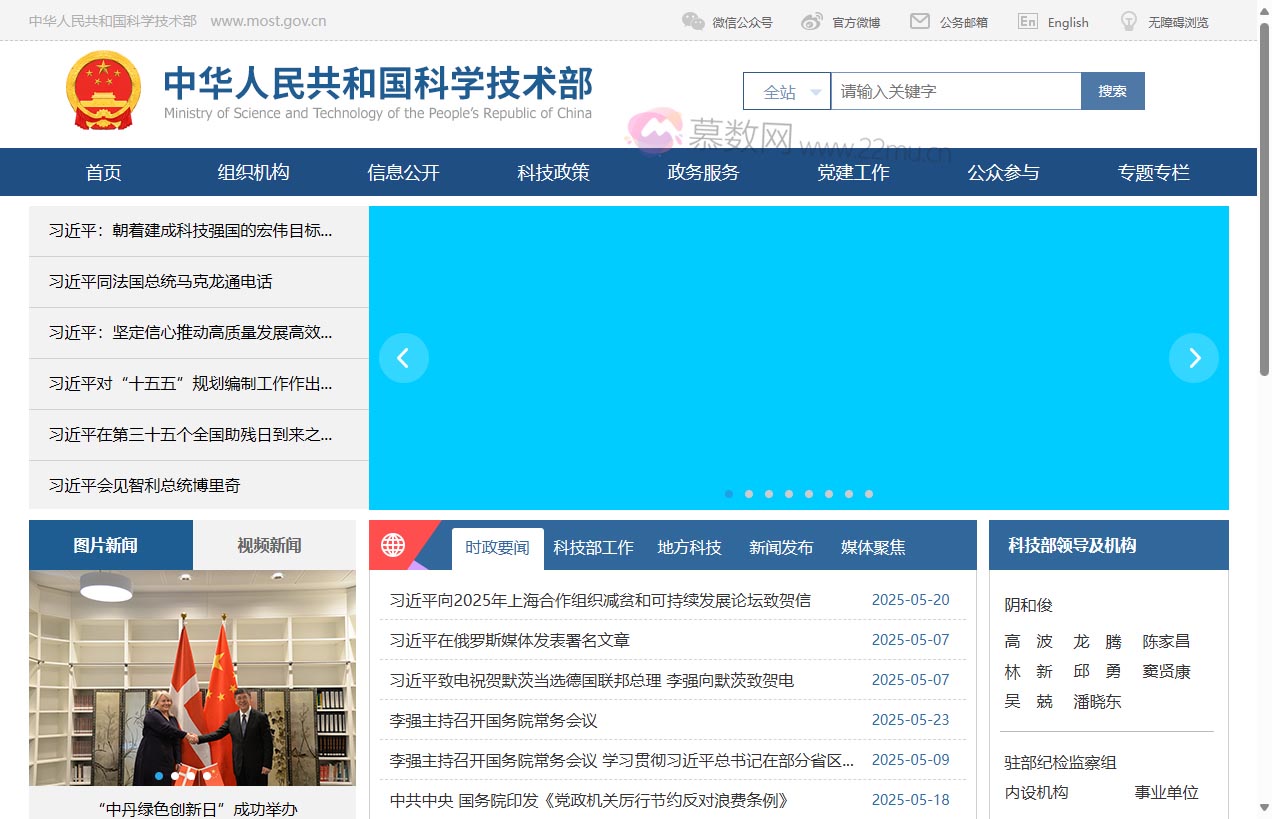Switch to the 科技部工作 news tab
1272x819 pixels.
[x=592, y=547]
